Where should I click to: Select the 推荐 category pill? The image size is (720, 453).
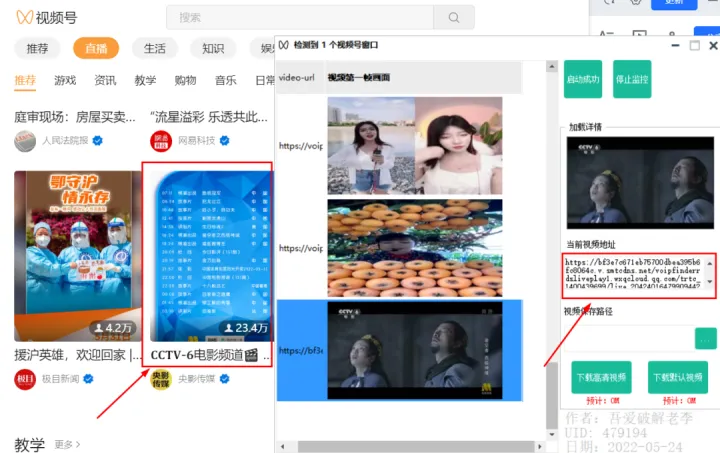point(37,48)
